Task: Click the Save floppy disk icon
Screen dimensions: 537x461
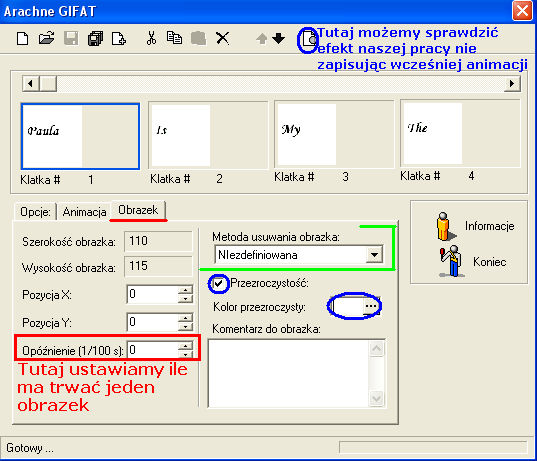Action: [71, 38]
